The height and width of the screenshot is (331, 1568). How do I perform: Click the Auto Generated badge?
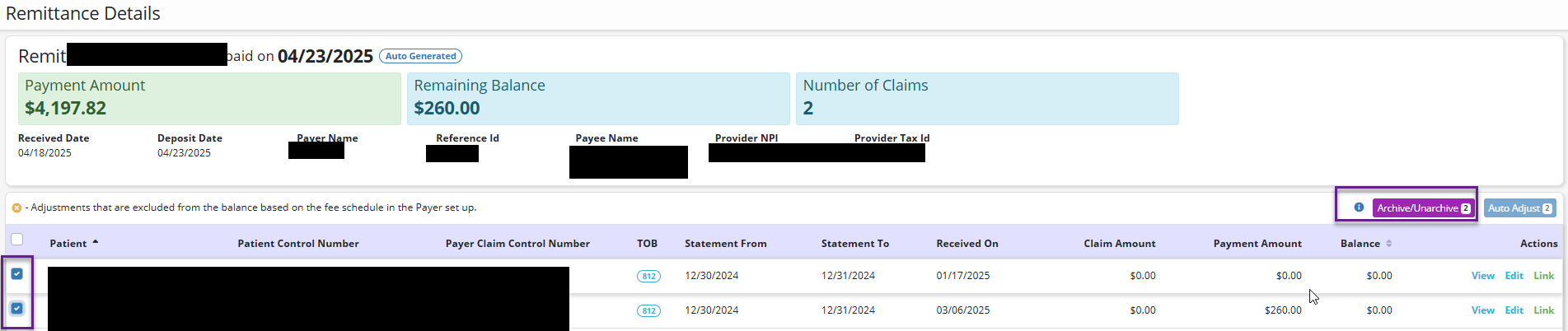[x=420, y=56]
